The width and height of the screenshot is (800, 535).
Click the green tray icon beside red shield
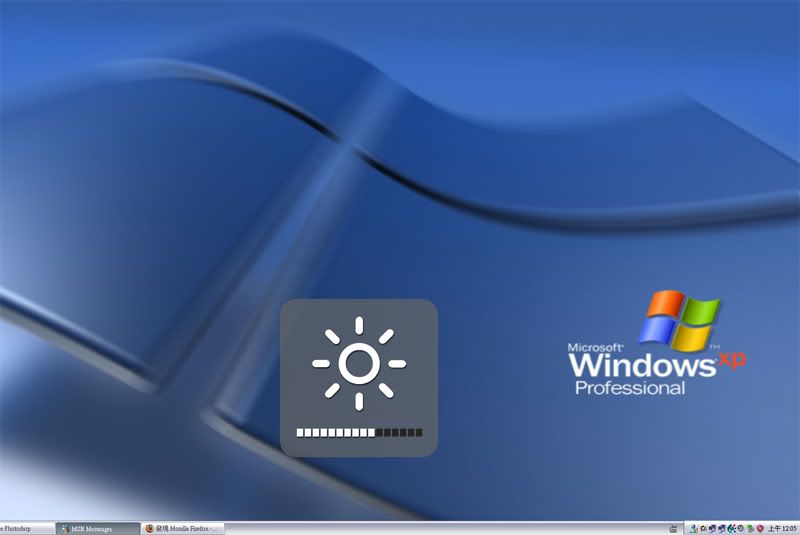749,528
